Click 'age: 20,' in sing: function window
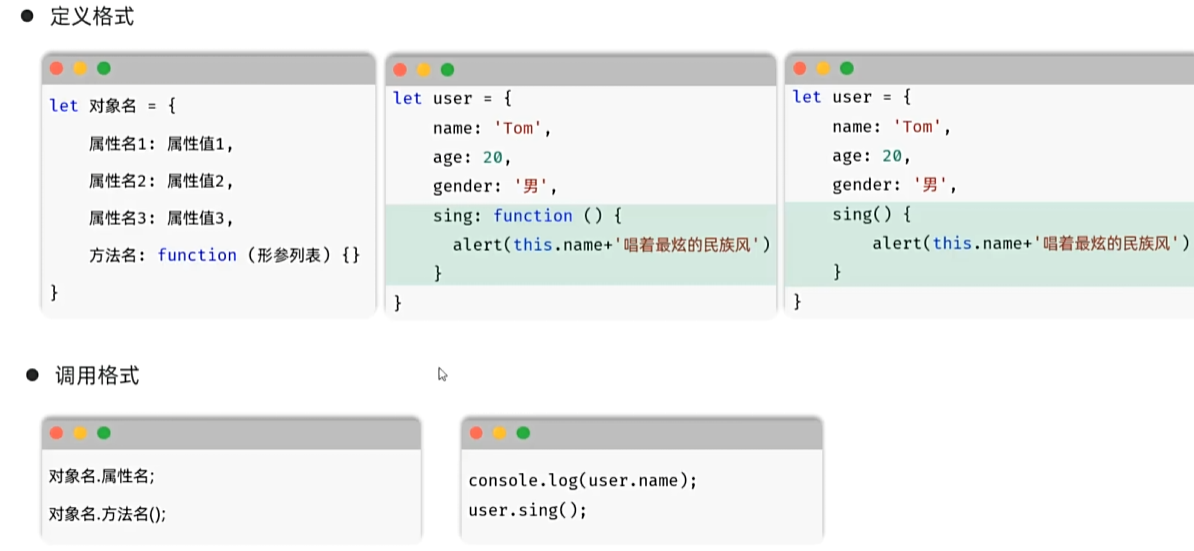This screenshot has height=551, width=1194. pos(472,158)
